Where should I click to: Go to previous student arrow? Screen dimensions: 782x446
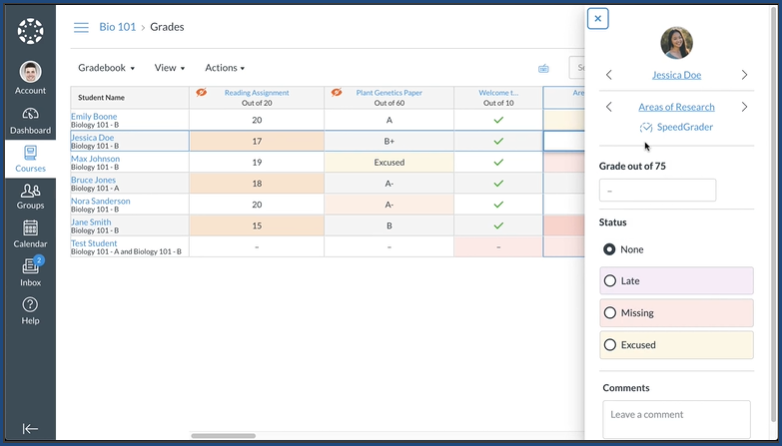(608, 75)
